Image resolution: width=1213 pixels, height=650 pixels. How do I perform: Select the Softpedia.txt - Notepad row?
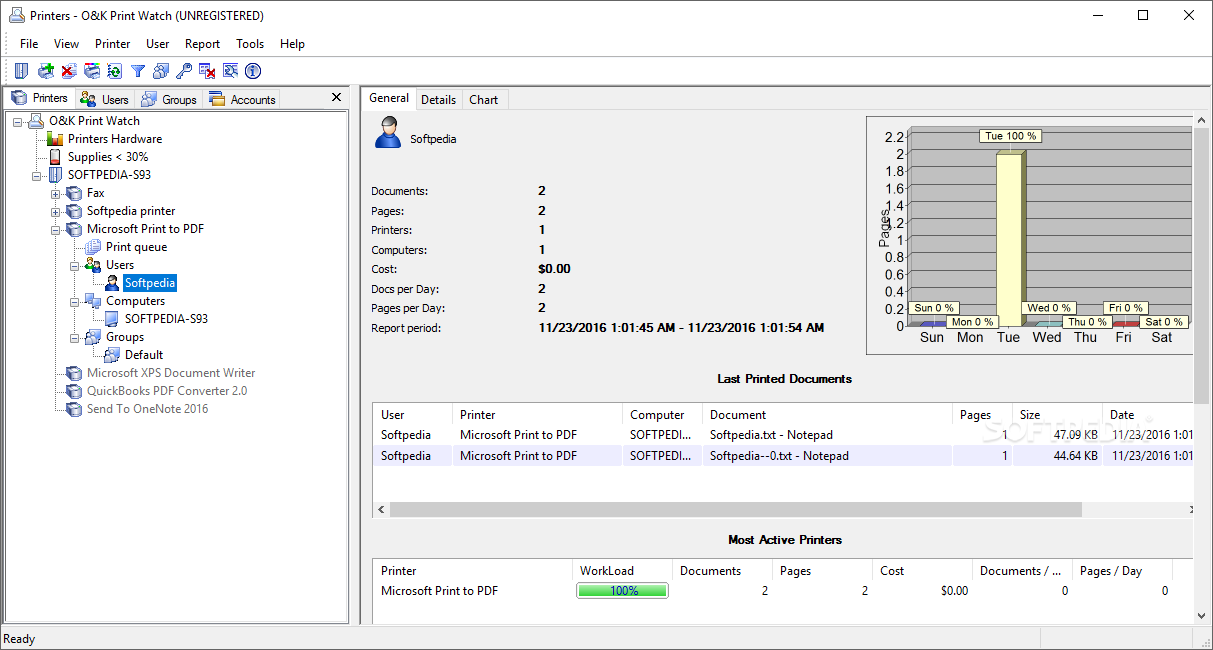click(784, 435)
